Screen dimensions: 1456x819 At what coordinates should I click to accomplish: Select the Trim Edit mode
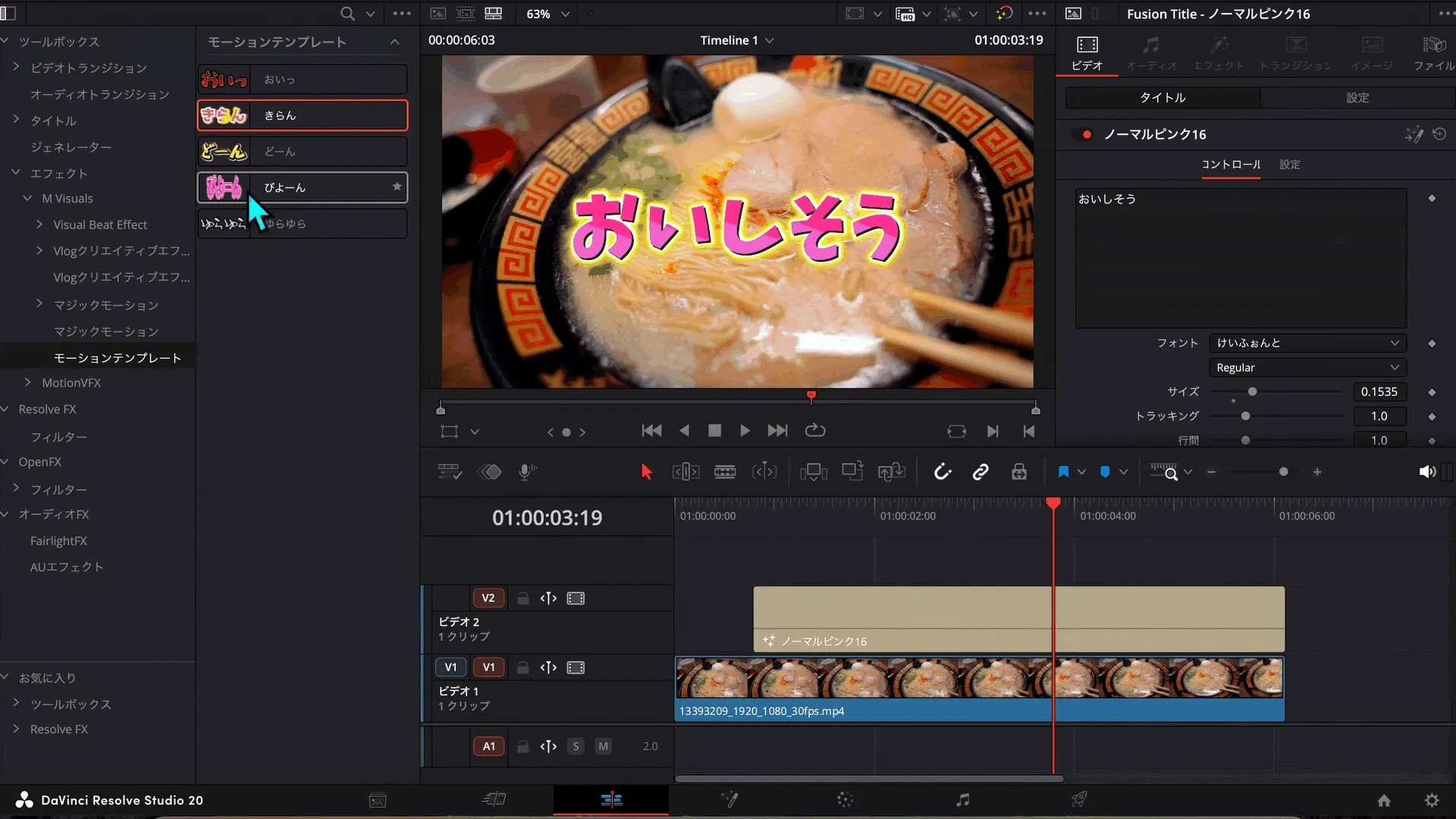[x=686, y=471]
